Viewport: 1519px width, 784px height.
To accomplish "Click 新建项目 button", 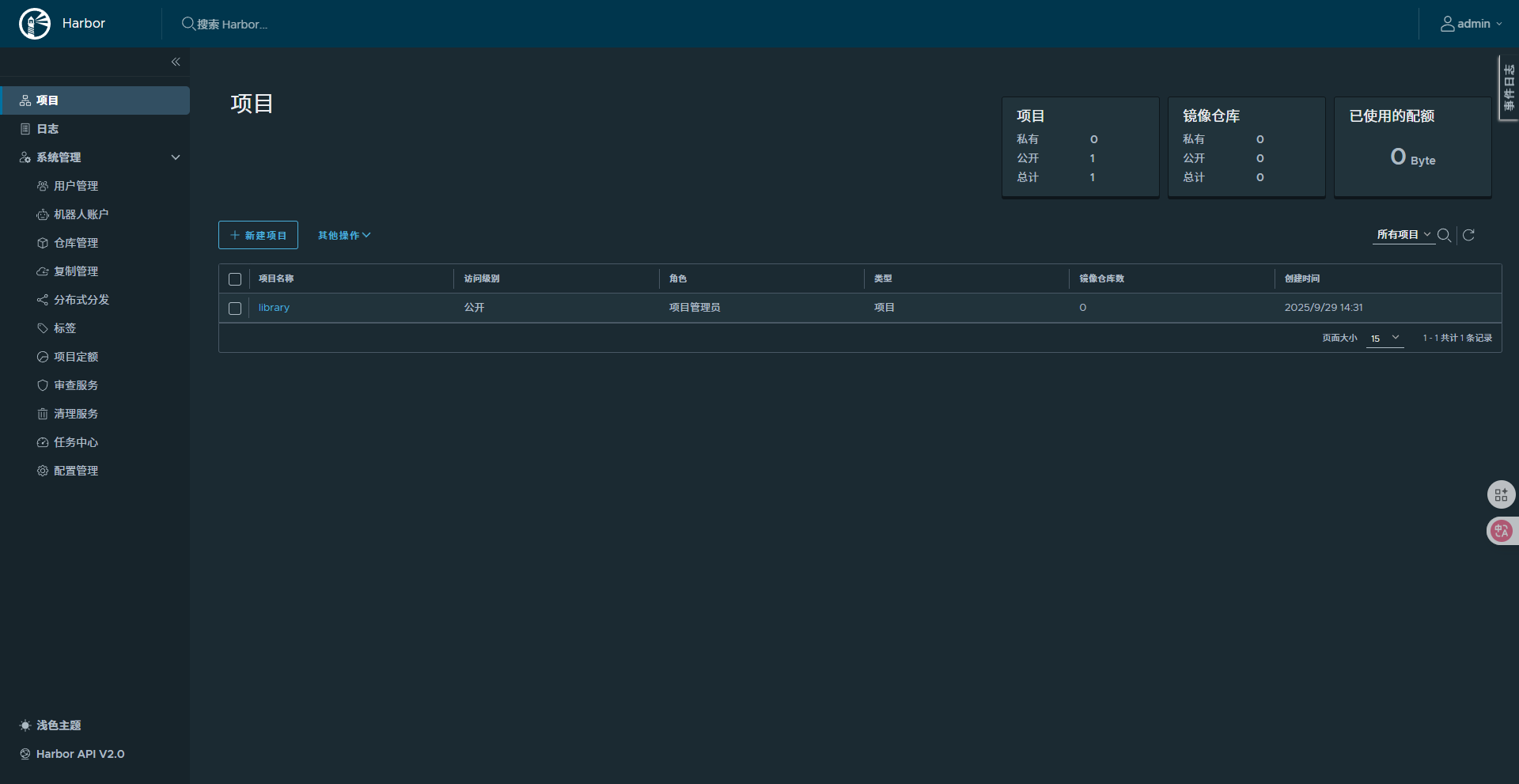I will [258, 235].
